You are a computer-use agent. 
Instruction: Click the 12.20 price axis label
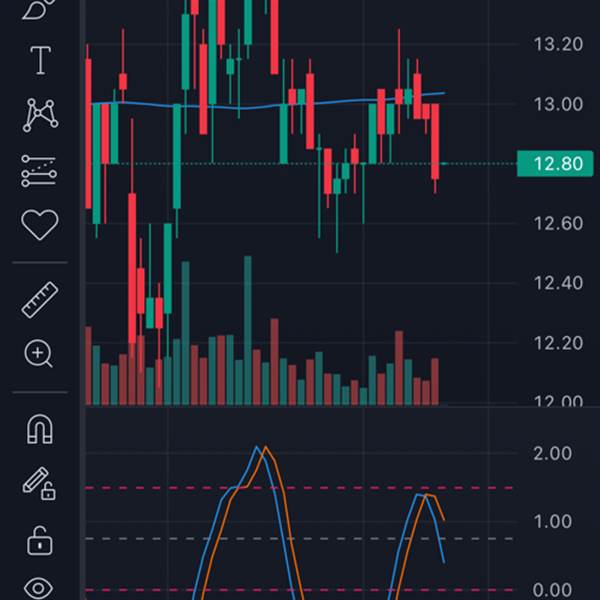[558, 343]
